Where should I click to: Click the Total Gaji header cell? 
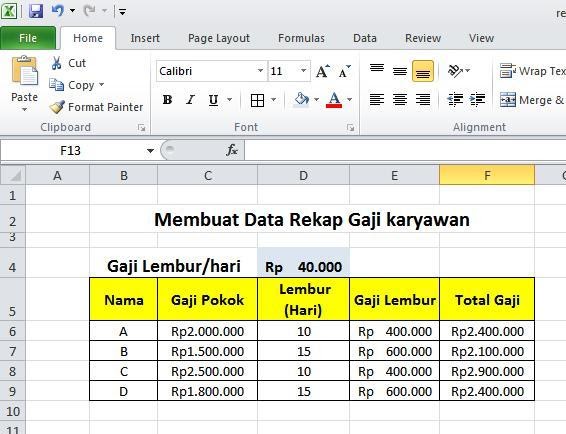[487, 299]
